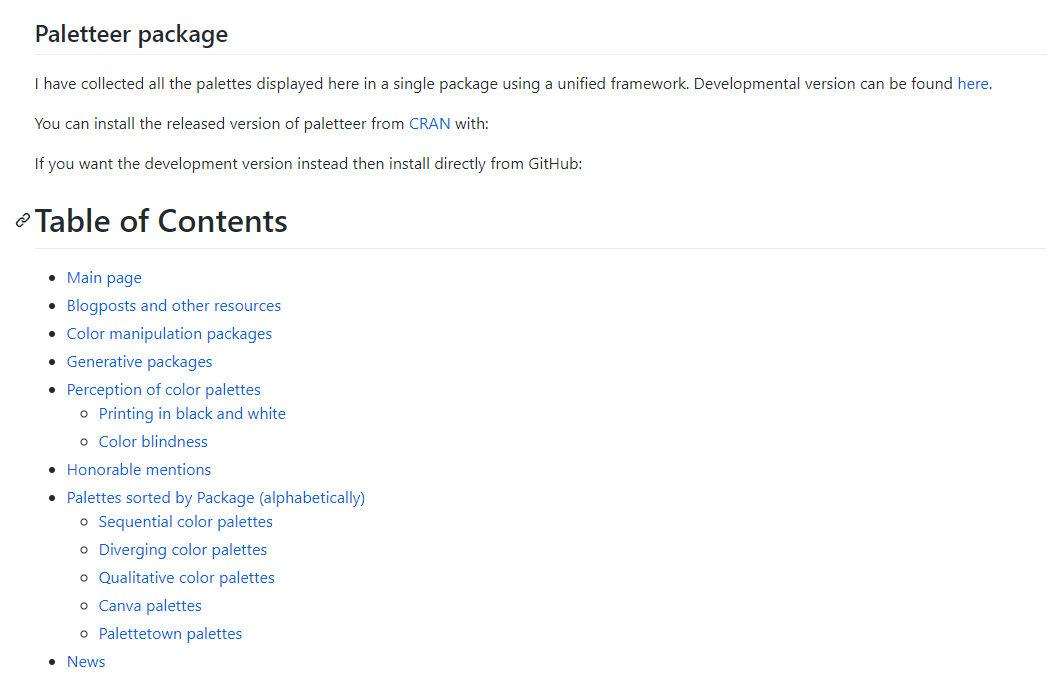Jump to Color manipulation packages
Image resolution: width=1055 pixels, height=697 pixels.
pyautogui.click(x=169, y=334)
